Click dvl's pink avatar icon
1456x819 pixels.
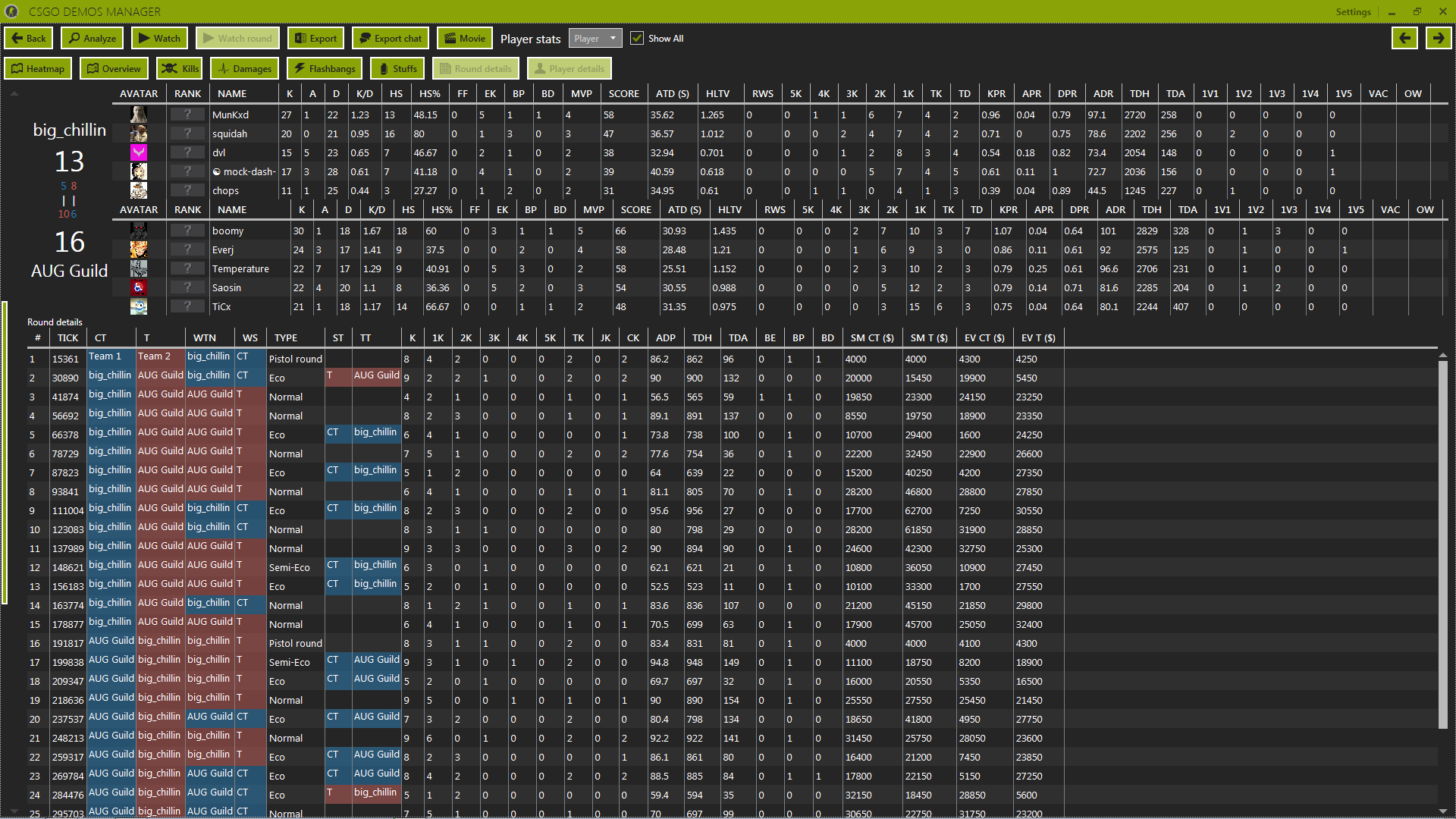[139, 152]
